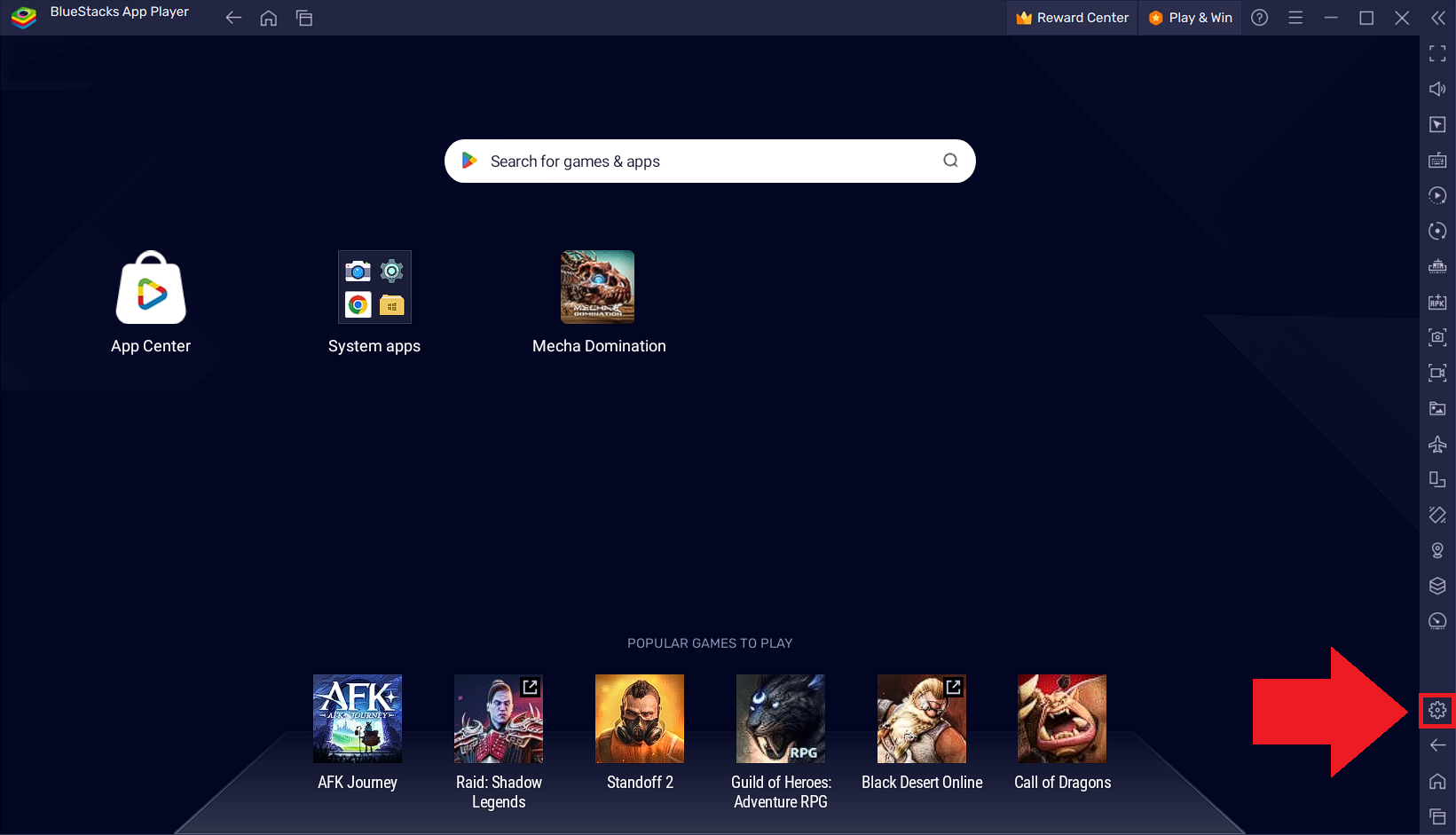Enter fullscreen mode from sidebar

coord(1437,53)
